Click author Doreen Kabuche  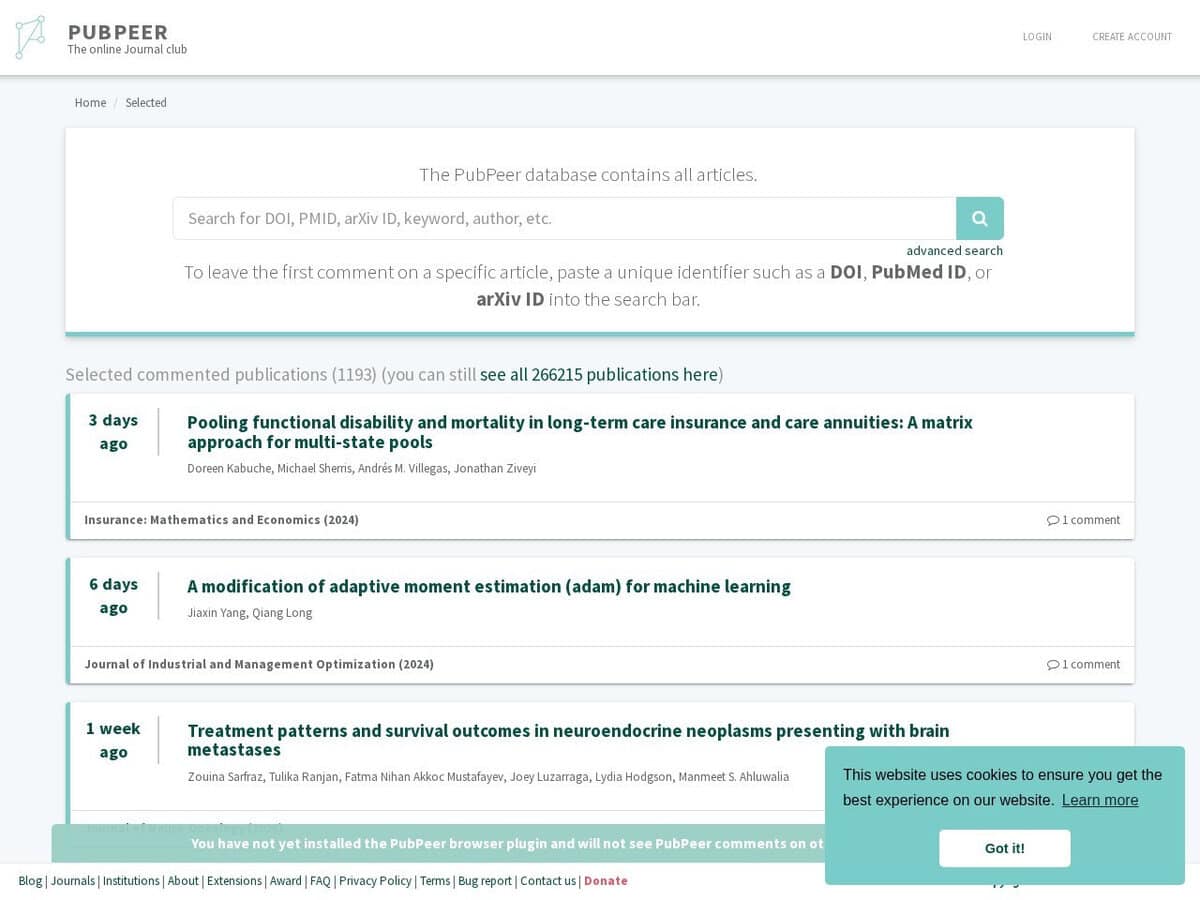click(229, 468)
